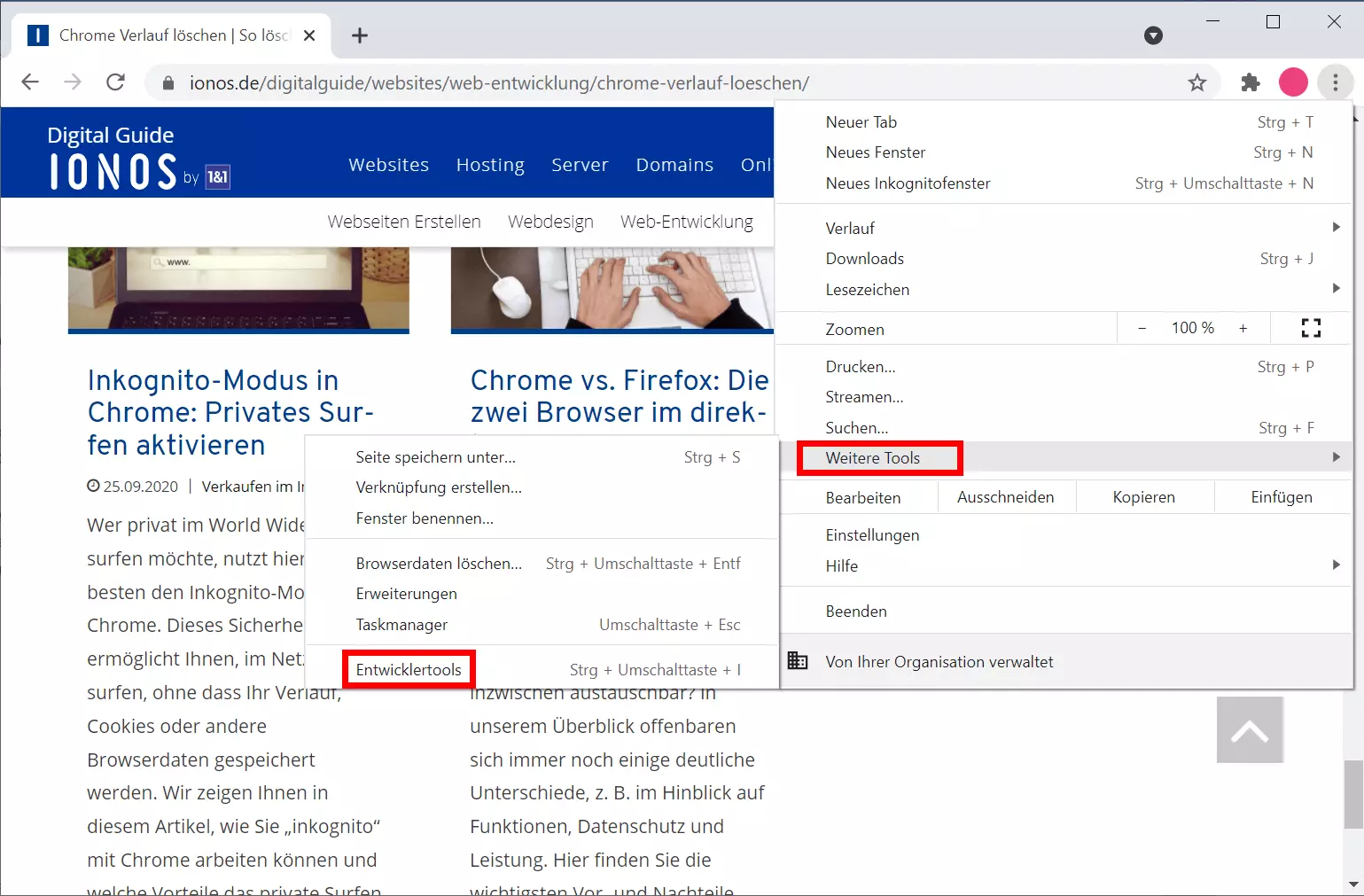Expand the Verlauf submenu arrow
This screenshot has height=896, width=1364.
click(x=1336, y=228)
